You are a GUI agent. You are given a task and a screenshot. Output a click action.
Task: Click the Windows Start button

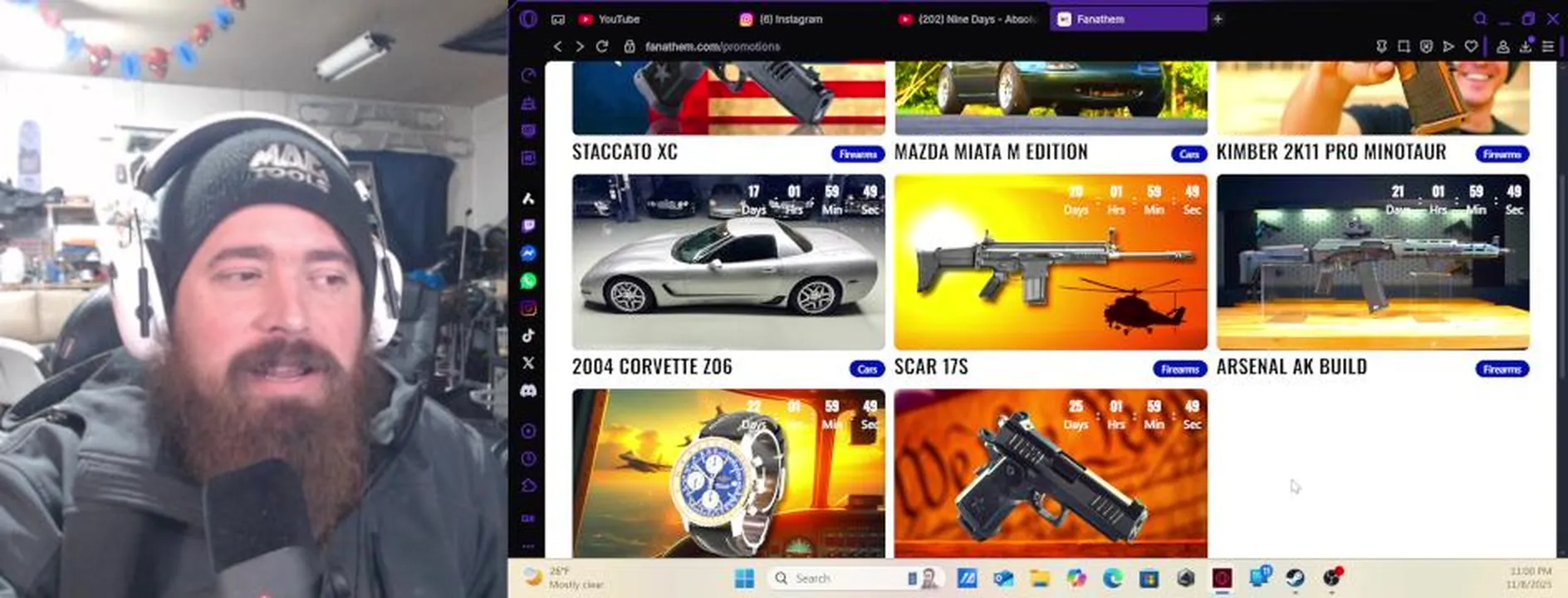(x=745, y=578)
